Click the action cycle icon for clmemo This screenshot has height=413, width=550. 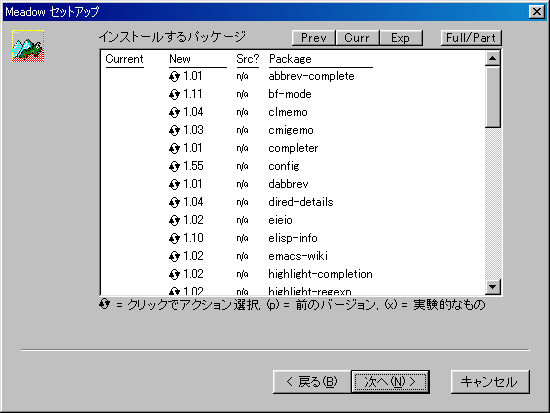click(x=174, y=112)
